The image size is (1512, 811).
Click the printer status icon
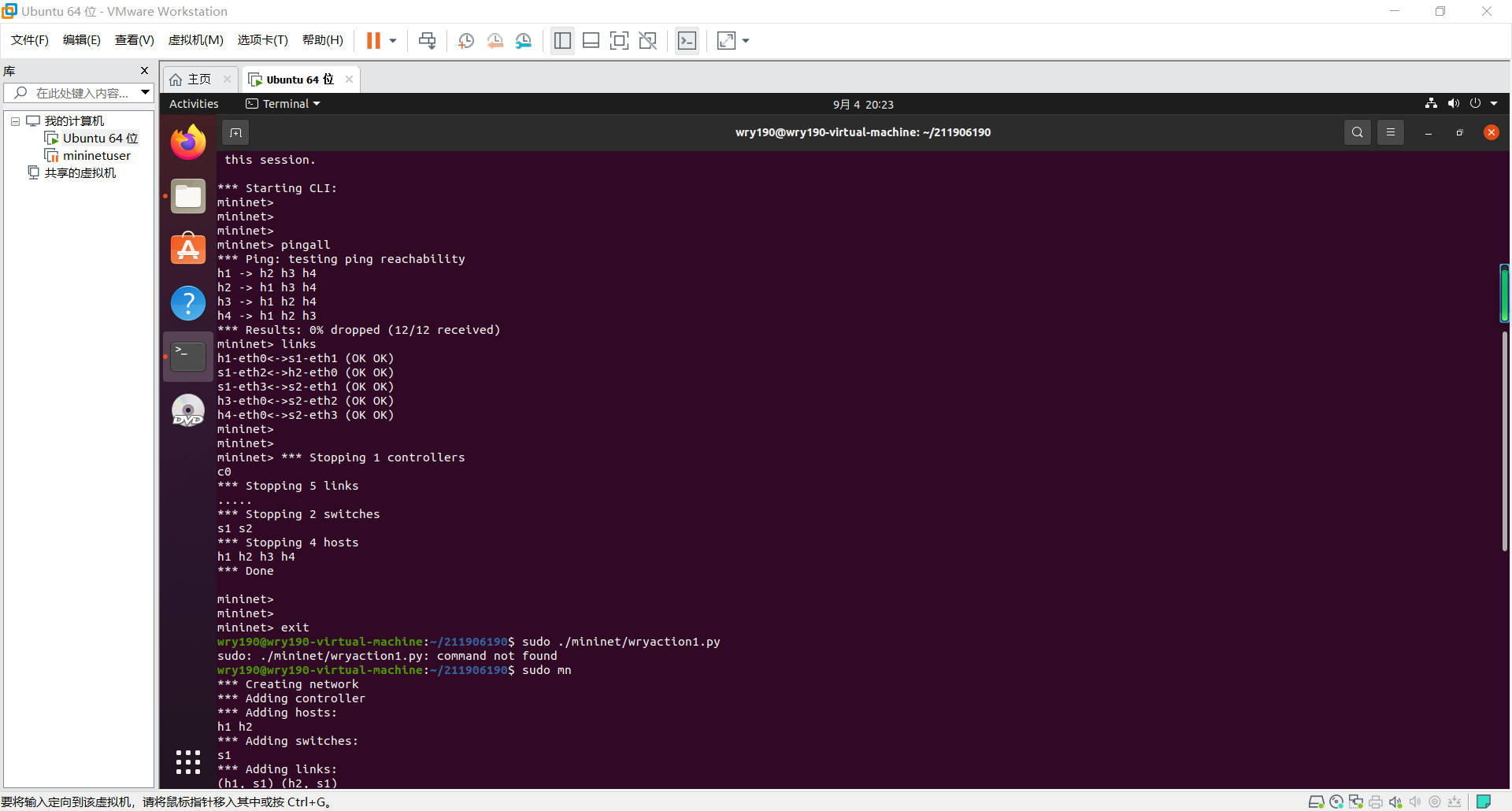[x=1376, y=802]
